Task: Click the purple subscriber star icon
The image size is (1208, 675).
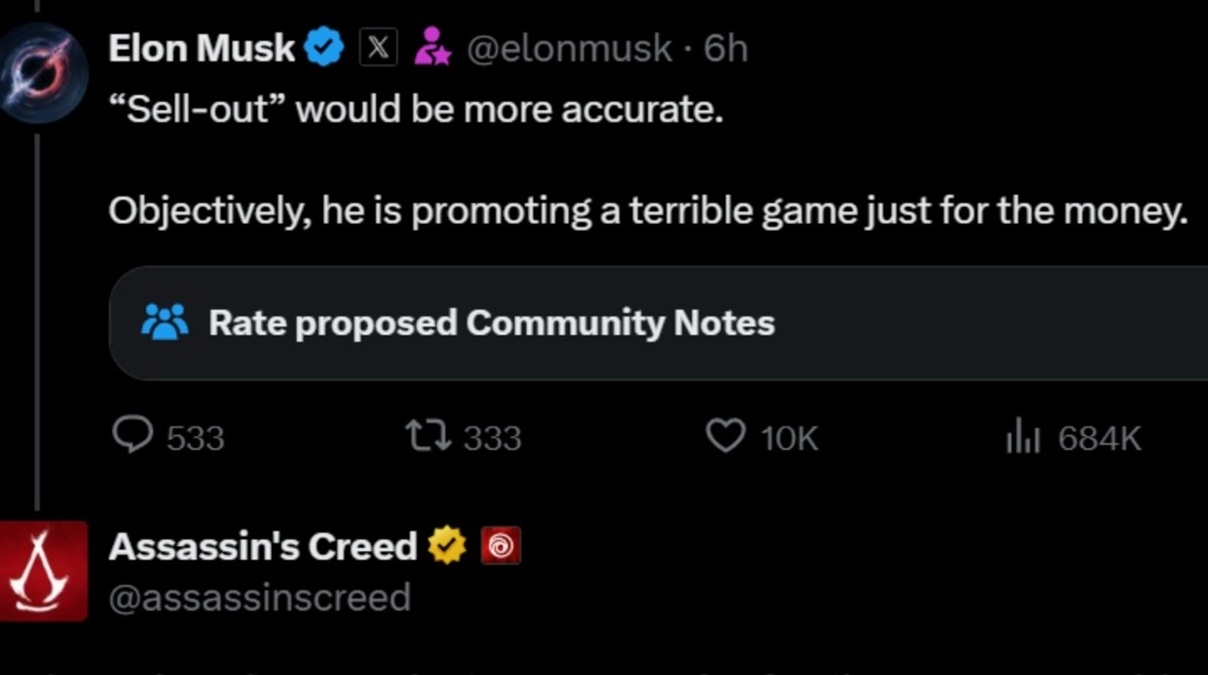Action: coord(433,48)
